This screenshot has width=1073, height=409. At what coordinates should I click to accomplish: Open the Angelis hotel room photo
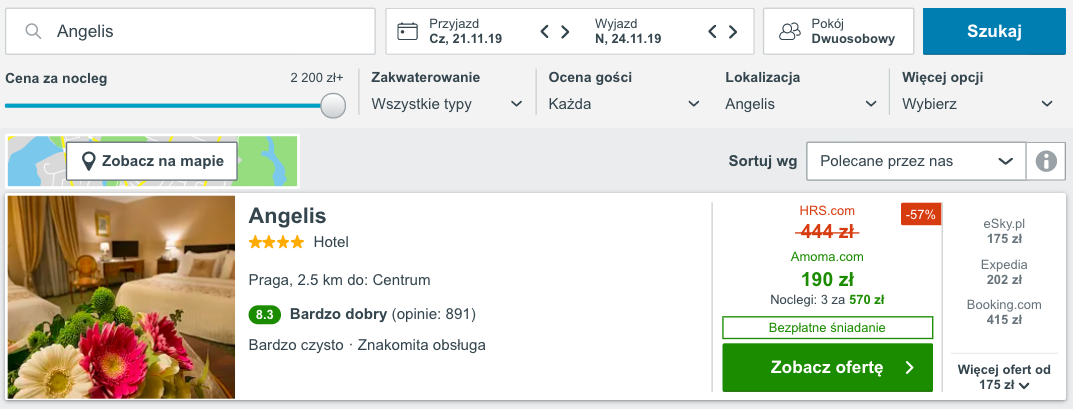(121, 297)
